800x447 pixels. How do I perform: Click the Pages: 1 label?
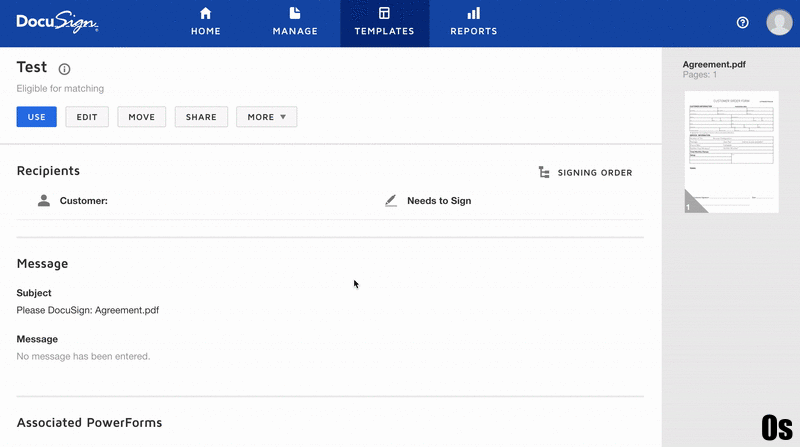point(699,74)
